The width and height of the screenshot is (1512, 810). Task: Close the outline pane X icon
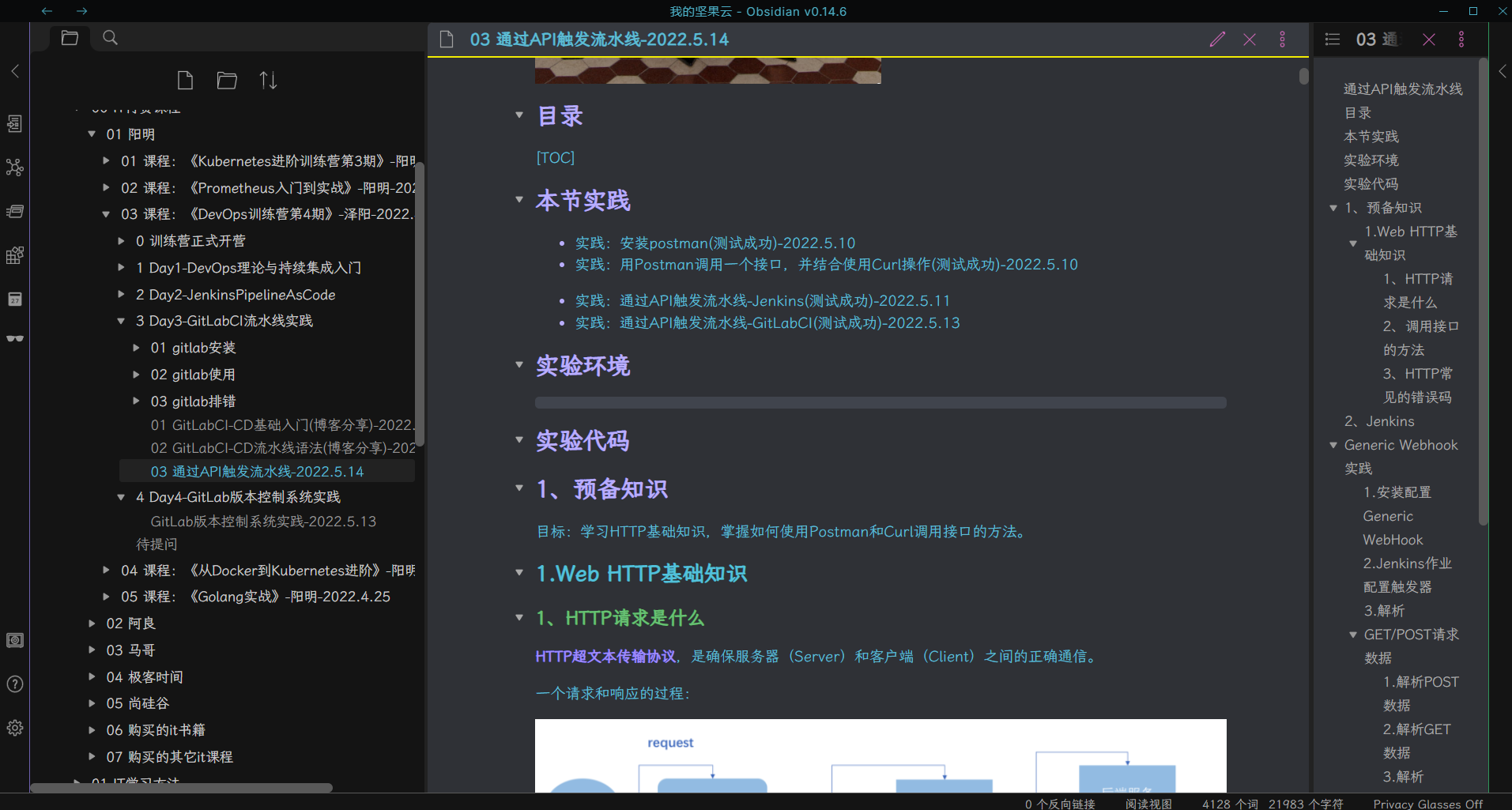(1429, 40)
